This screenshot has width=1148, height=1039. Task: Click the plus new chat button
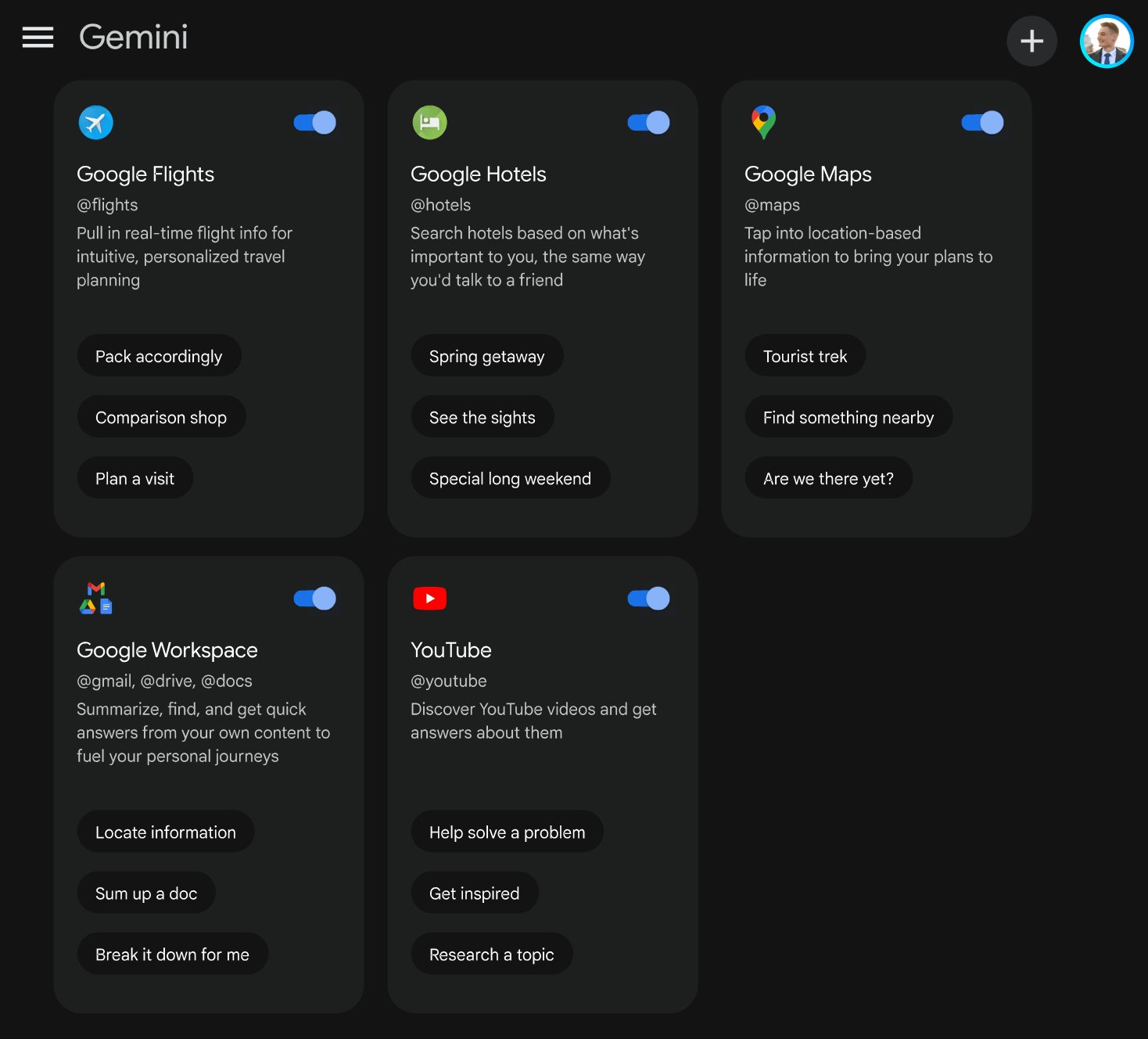pyautogui.click(x=1031, y=41)
